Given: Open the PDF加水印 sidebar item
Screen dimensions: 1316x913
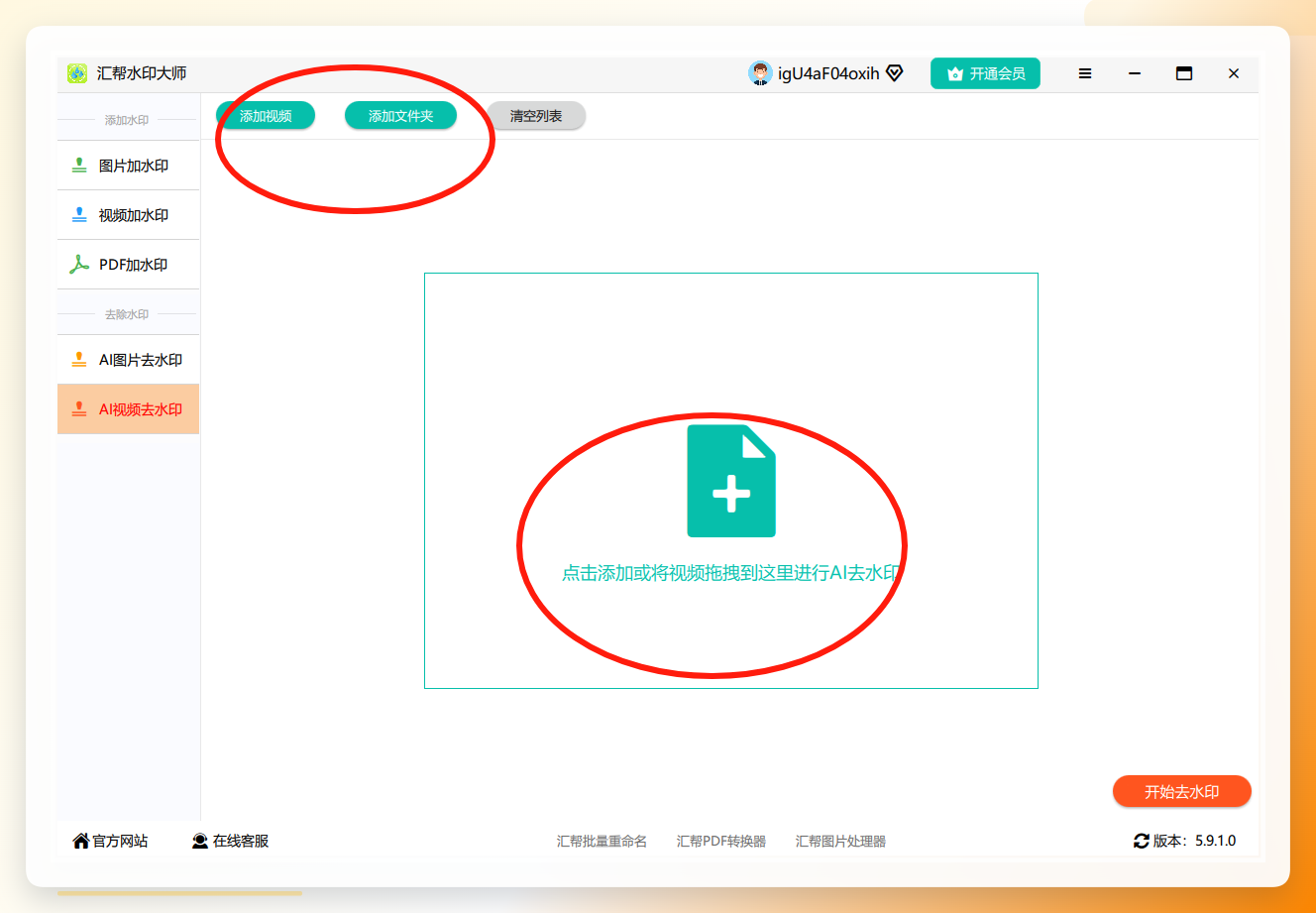Looking at the screenshot, I should 129,265.
